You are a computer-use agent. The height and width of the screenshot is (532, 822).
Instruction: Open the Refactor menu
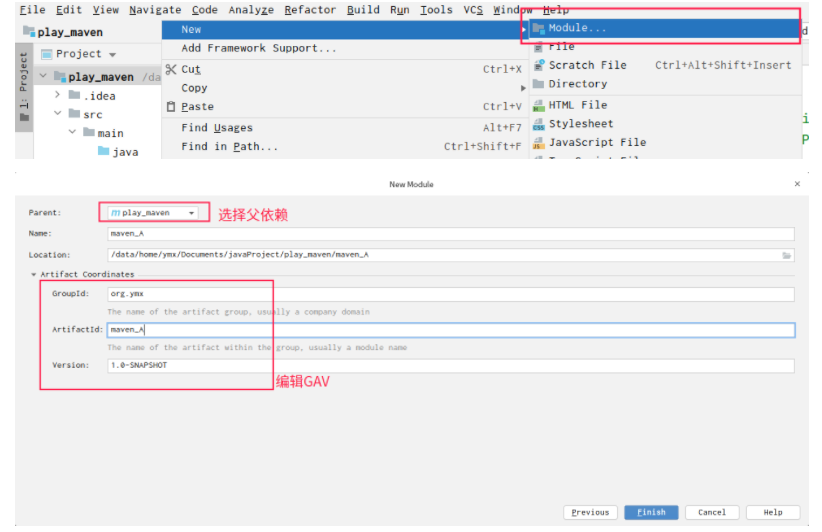(310, 10)
